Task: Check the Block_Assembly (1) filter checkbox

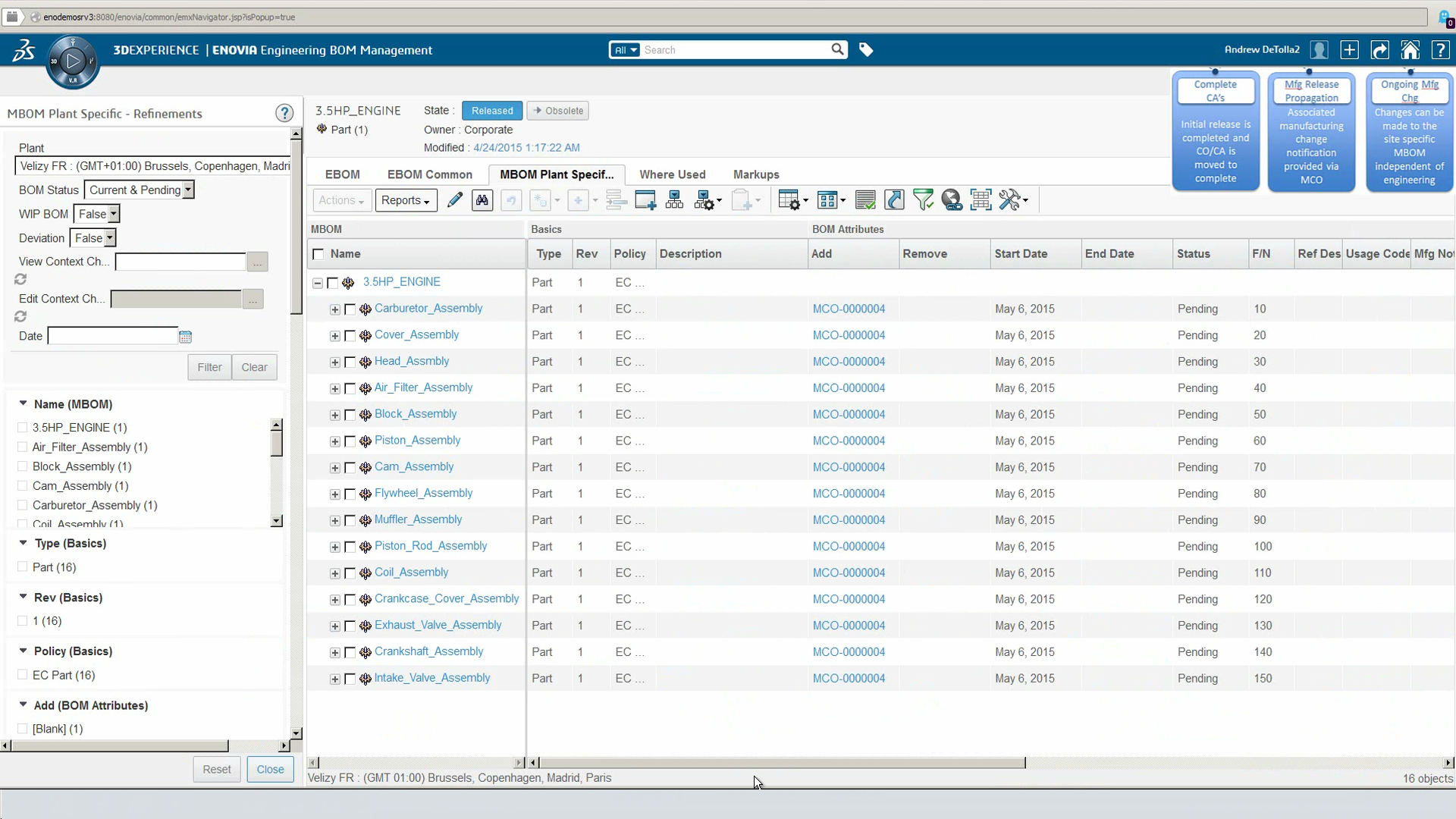Action: point(23,466)
